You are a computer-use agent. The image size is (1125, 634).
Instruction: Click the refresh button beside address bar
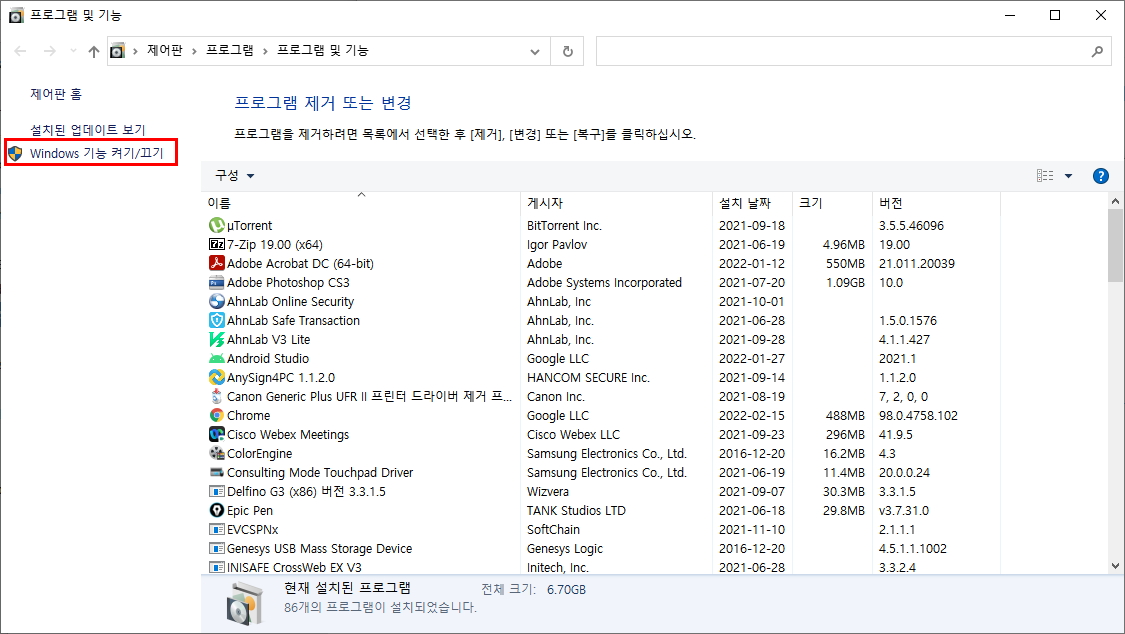tap(568, 52)
